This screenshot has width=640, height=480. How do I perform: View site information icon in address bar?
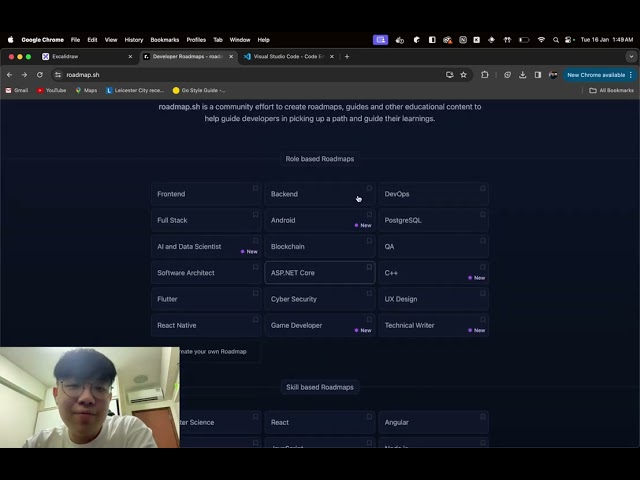point(58,75)
